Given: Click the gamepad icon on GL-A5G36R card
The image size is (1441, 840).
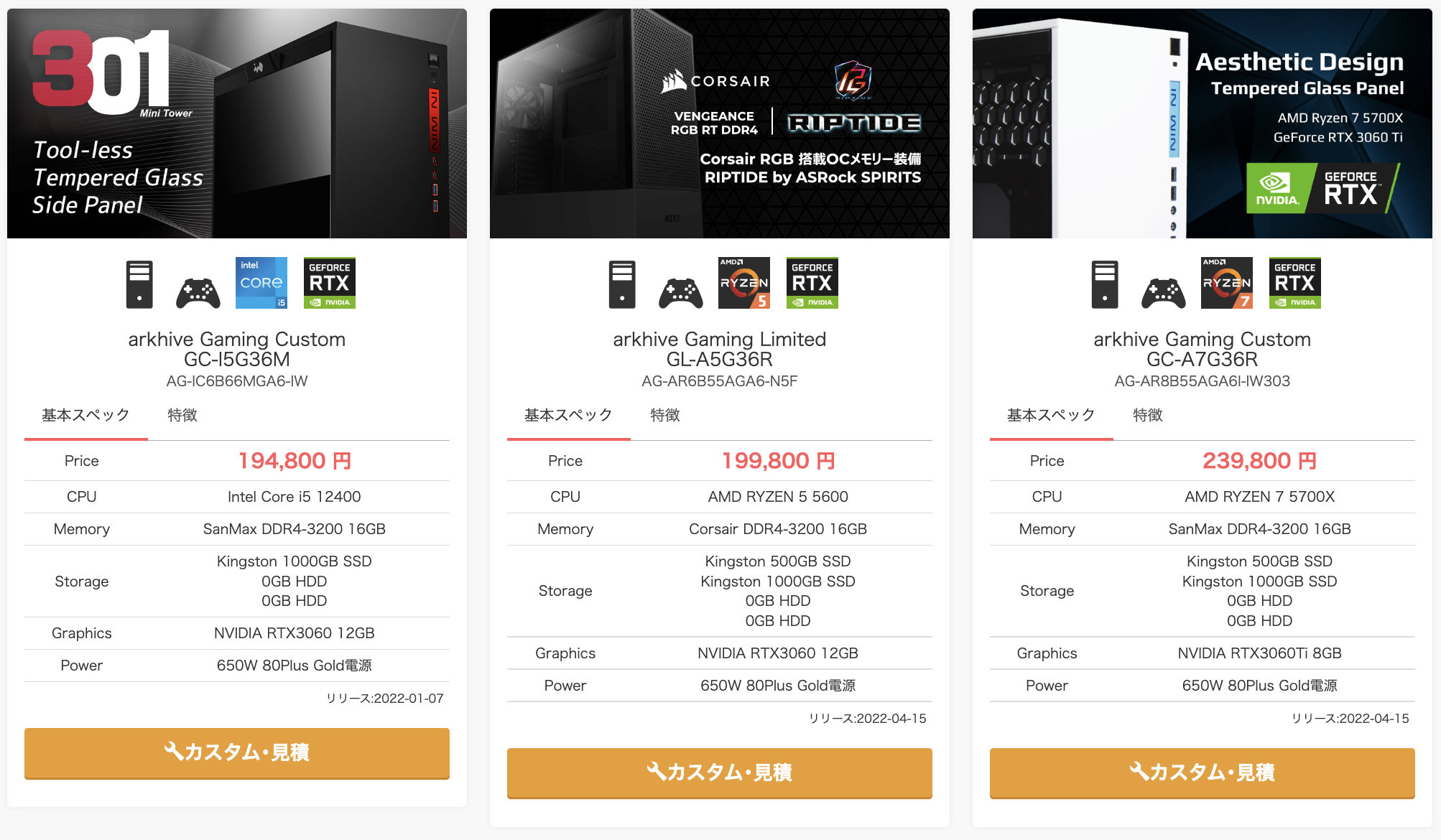Looking at the screenshot, I should click(681, 292).
